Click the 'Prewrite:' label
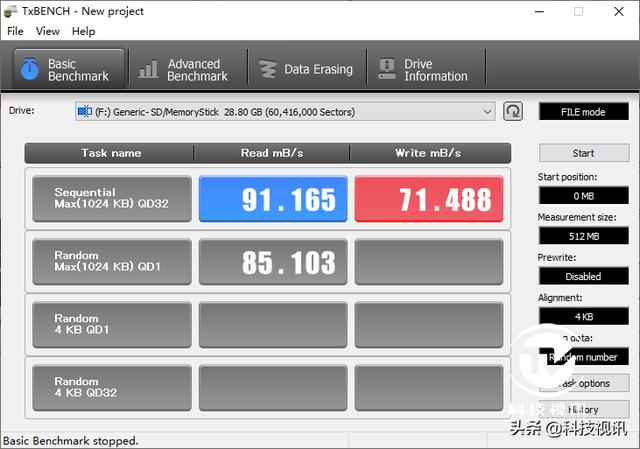Image resolution: width=640 pixels, height=449 pixels. (x=557, y=258)
